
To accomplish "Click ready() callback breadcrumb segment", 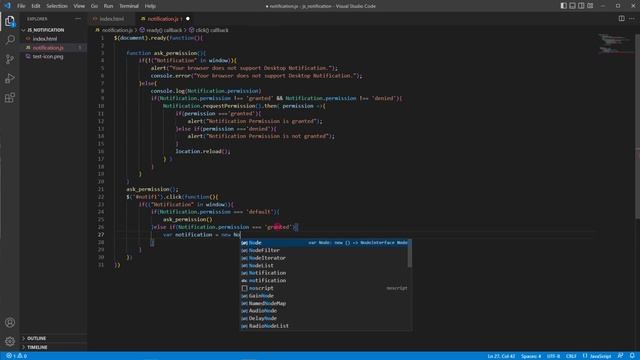I will [161, 30].
